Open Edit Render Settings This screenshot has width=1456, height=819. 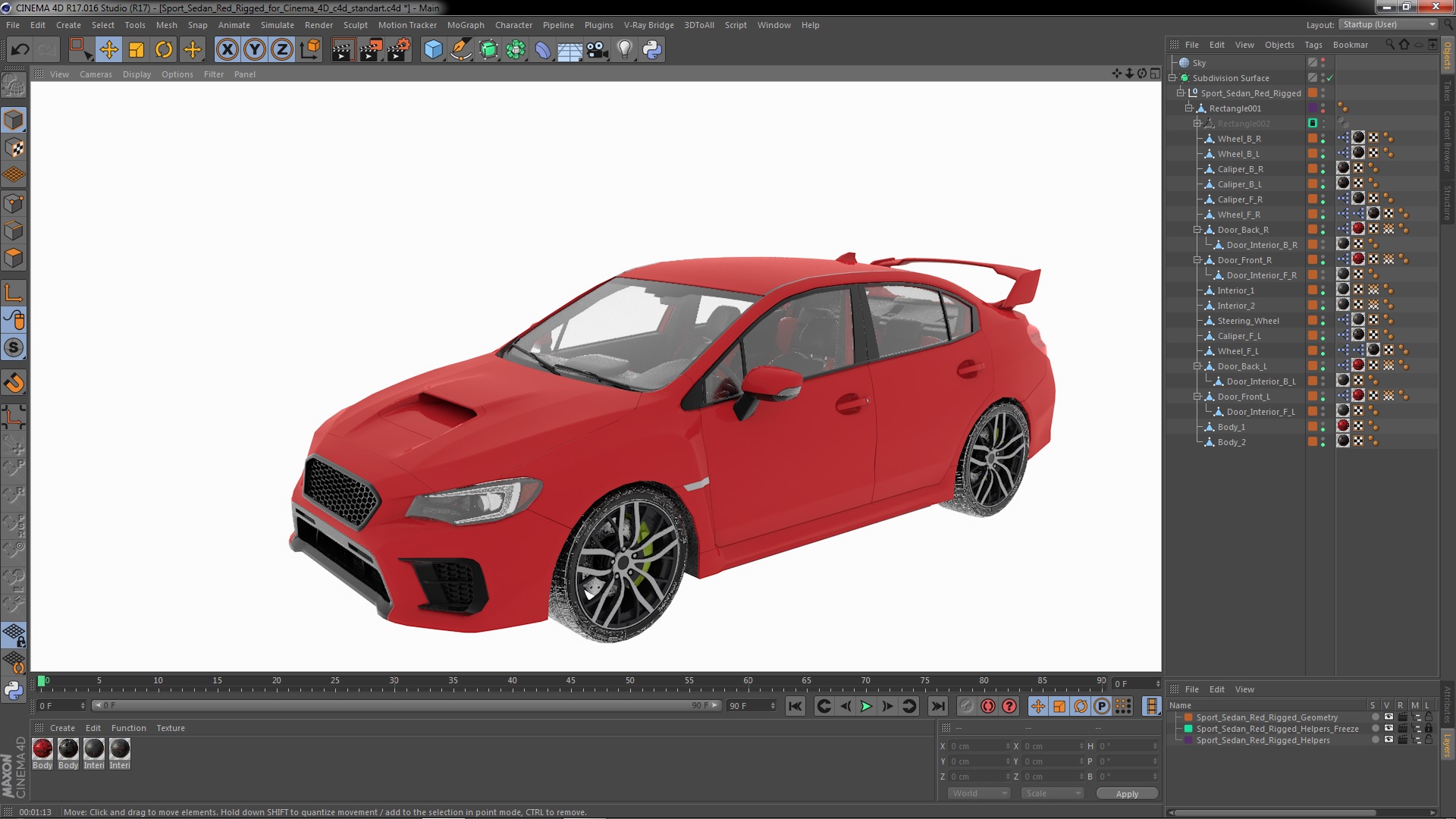pyautogui.click(x=399, y=50)
